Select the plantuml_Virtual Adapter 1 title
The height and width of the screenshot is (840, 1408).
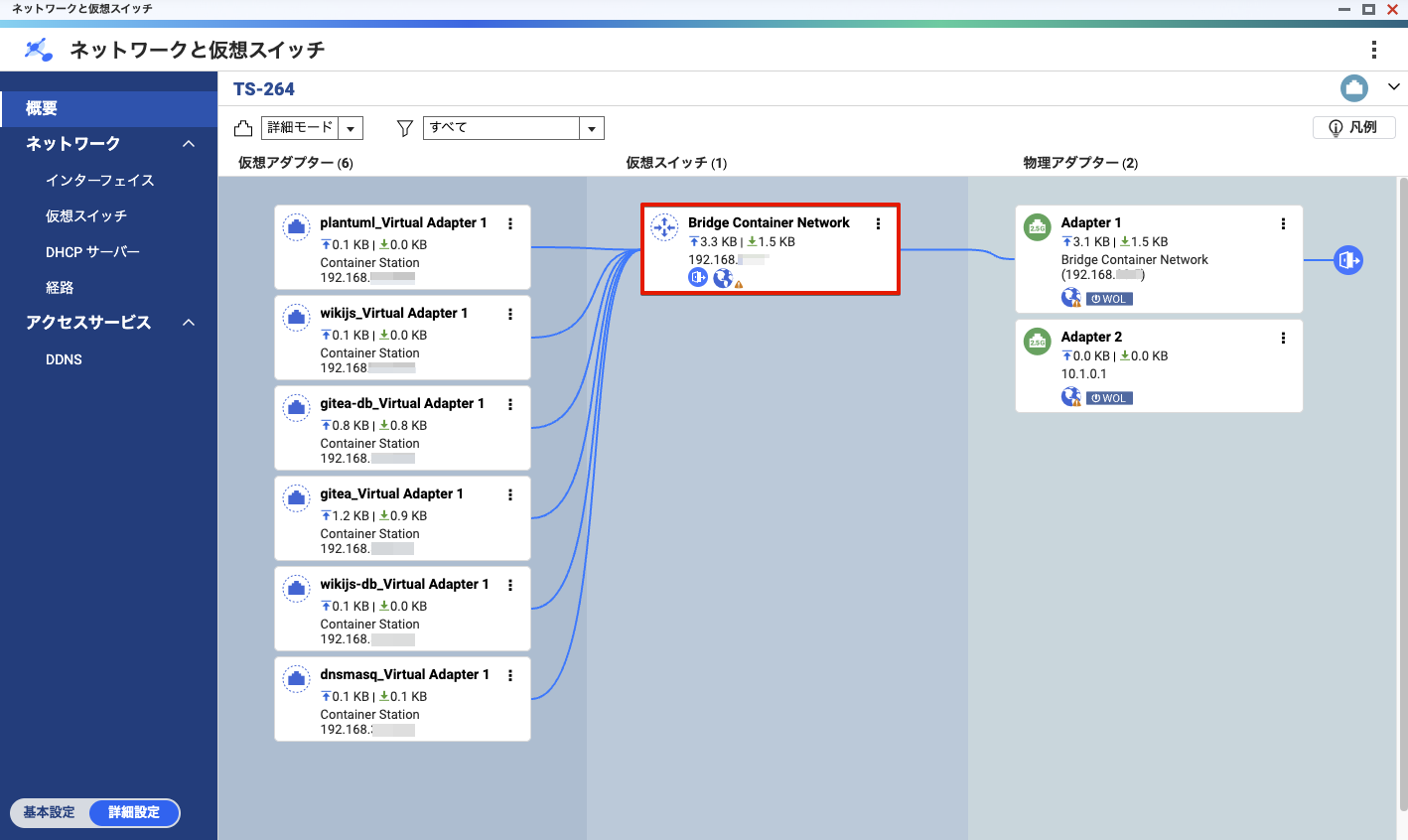pyautogui.click(x=403, y=222)
